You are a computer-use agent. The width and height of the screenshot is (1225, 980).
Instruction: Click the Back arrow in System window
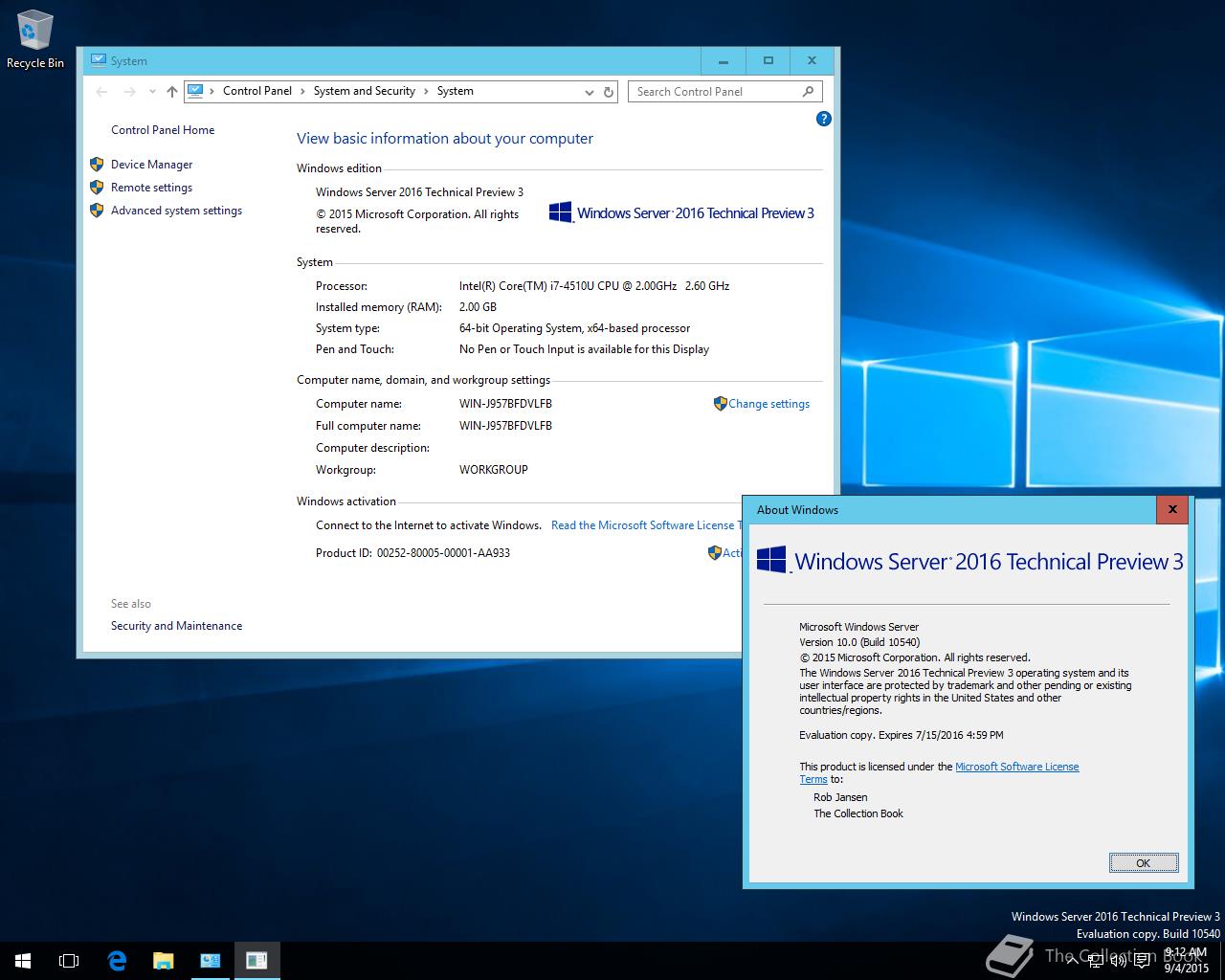pos(102,92)
